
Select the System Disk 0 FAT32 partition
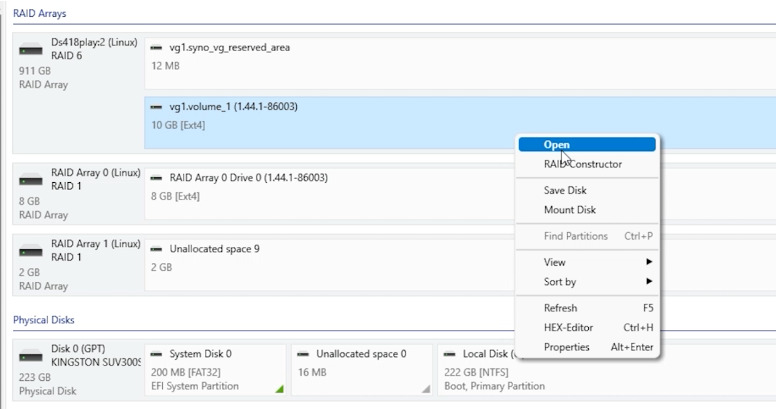click(215, 370)
